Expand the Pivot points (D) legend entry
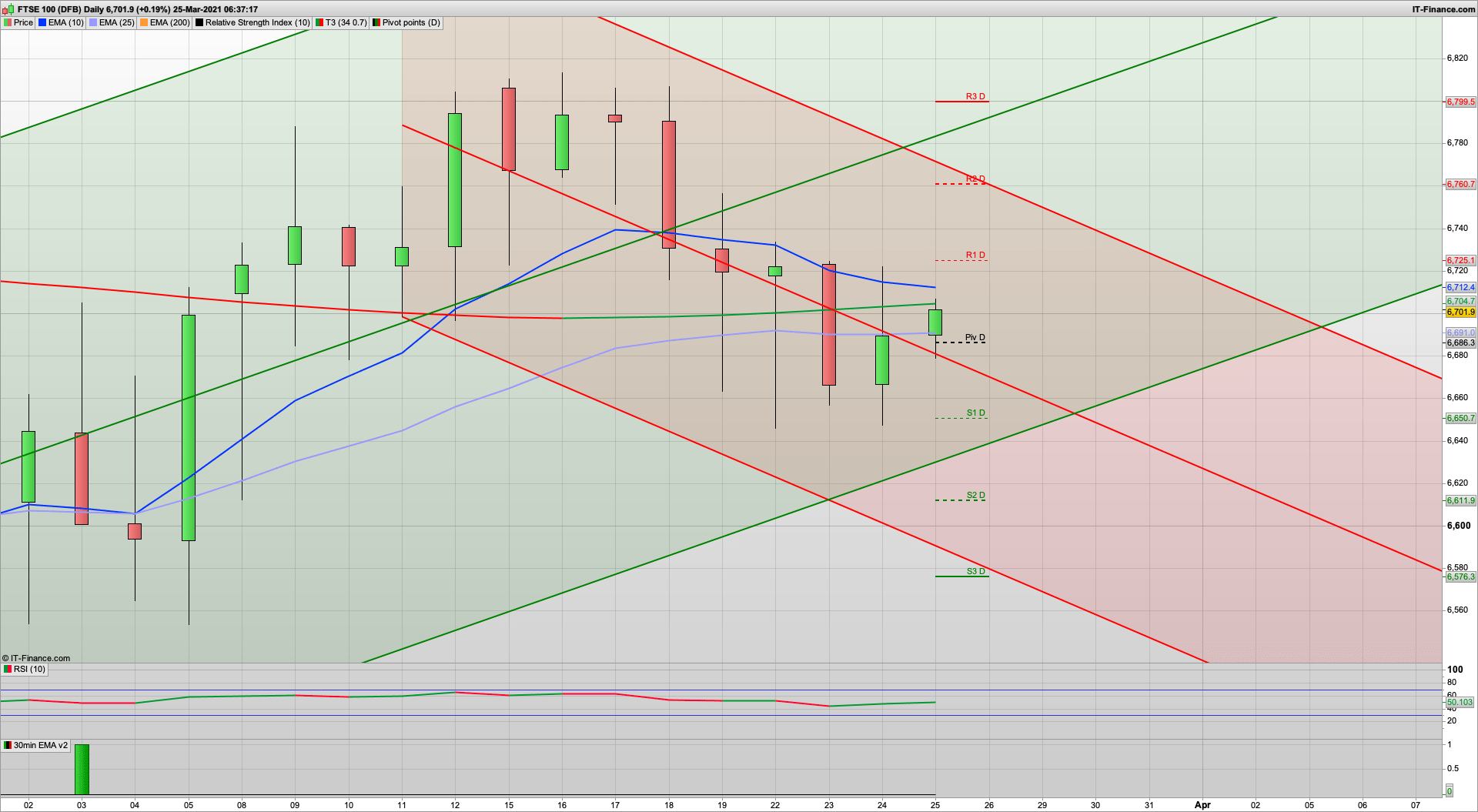The image size is (1478, 812). (x=406, y=22)
